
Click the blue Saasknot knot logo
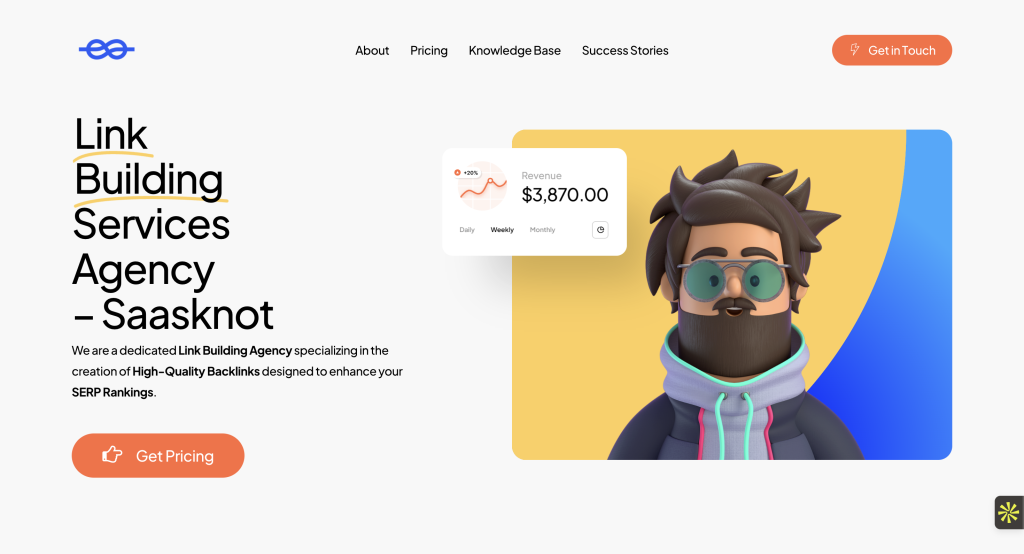coord(106,50)
